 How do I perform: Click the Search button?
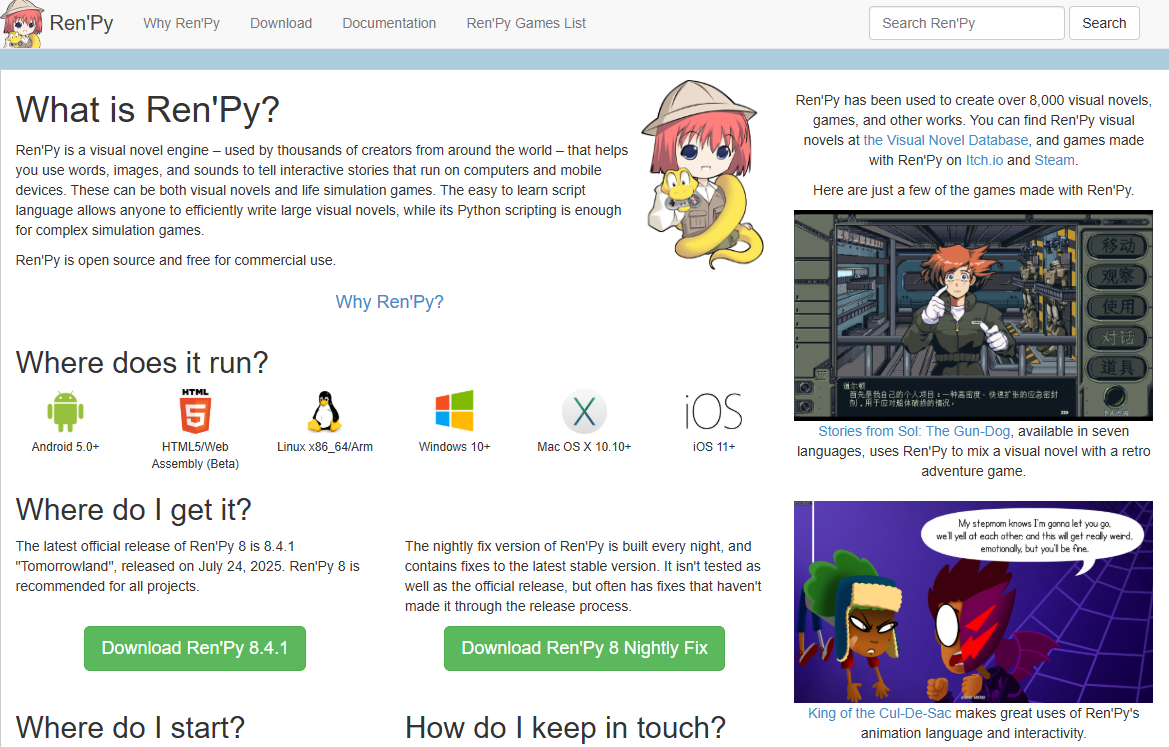pos(1104,23)
